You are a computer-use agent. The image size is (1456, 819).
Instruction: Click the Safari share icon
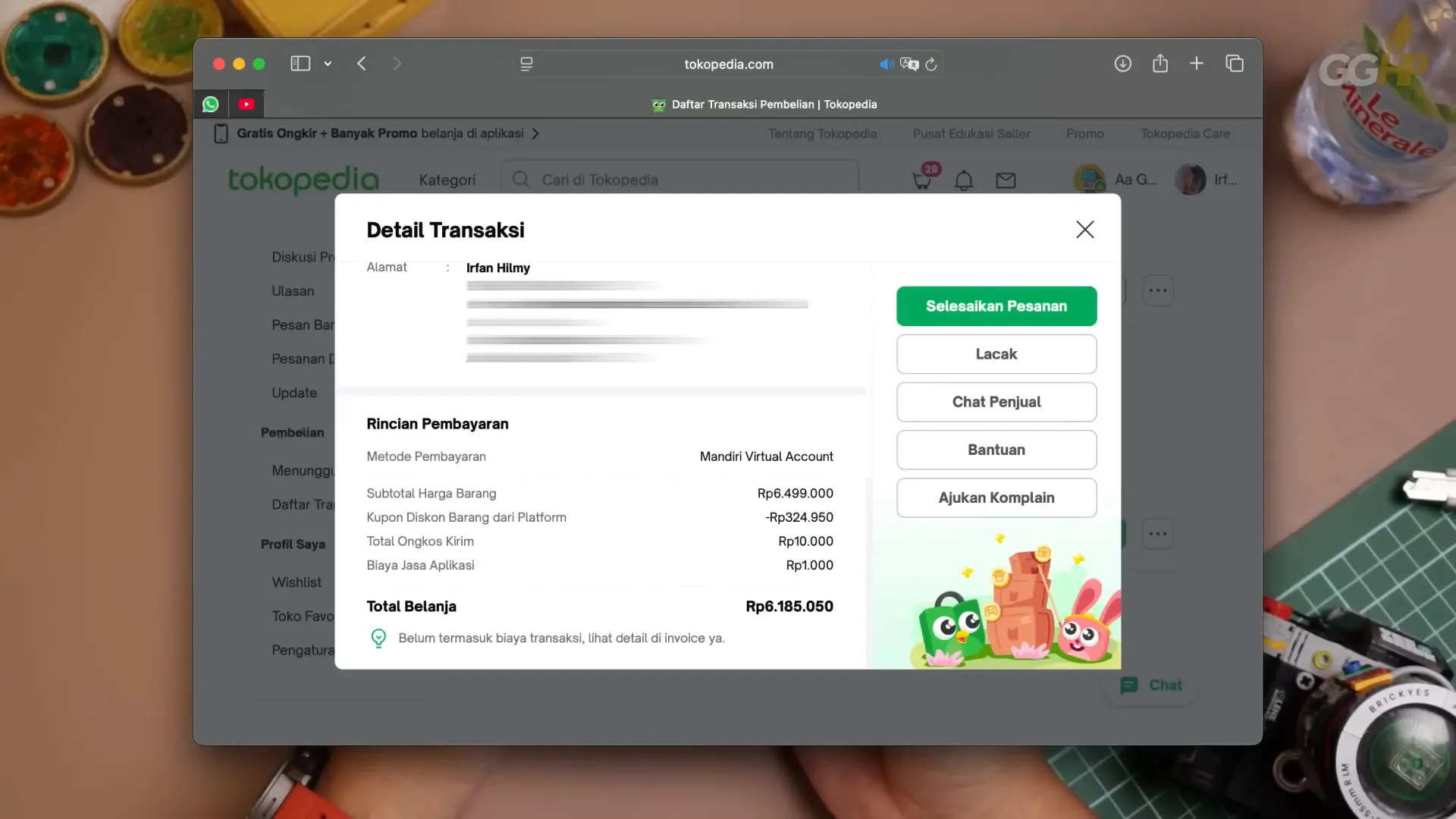(1160, 64)
